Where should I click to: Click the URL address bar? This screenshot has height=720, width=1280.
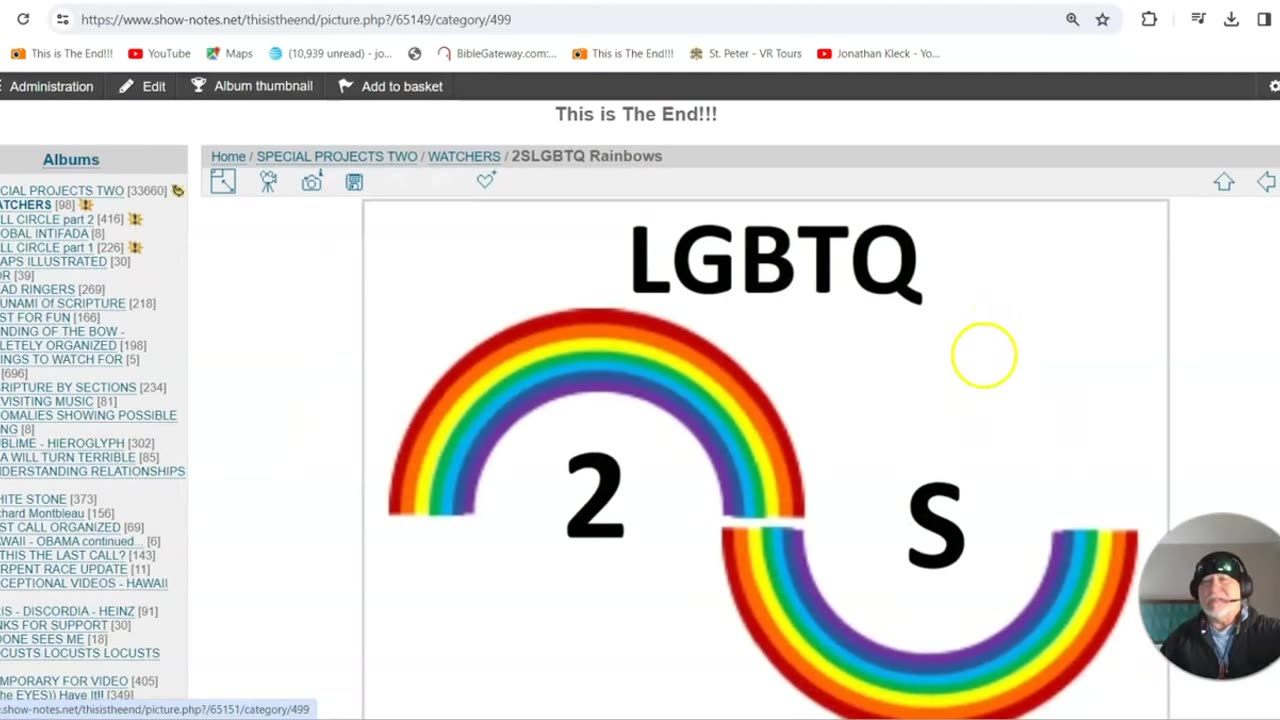pyautogui.click(x=560, y=19)
